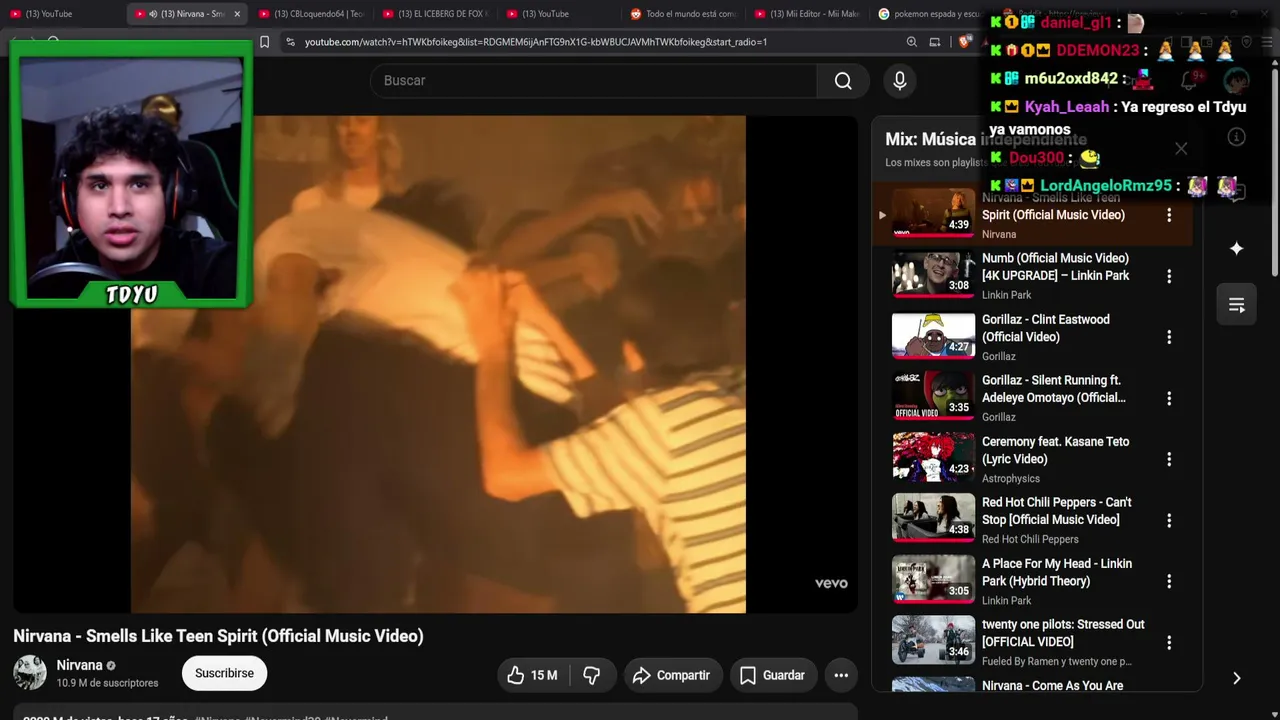Open Nirvana channel avatar
Screen dimensions: 1280x720
(x=30, y=672)
